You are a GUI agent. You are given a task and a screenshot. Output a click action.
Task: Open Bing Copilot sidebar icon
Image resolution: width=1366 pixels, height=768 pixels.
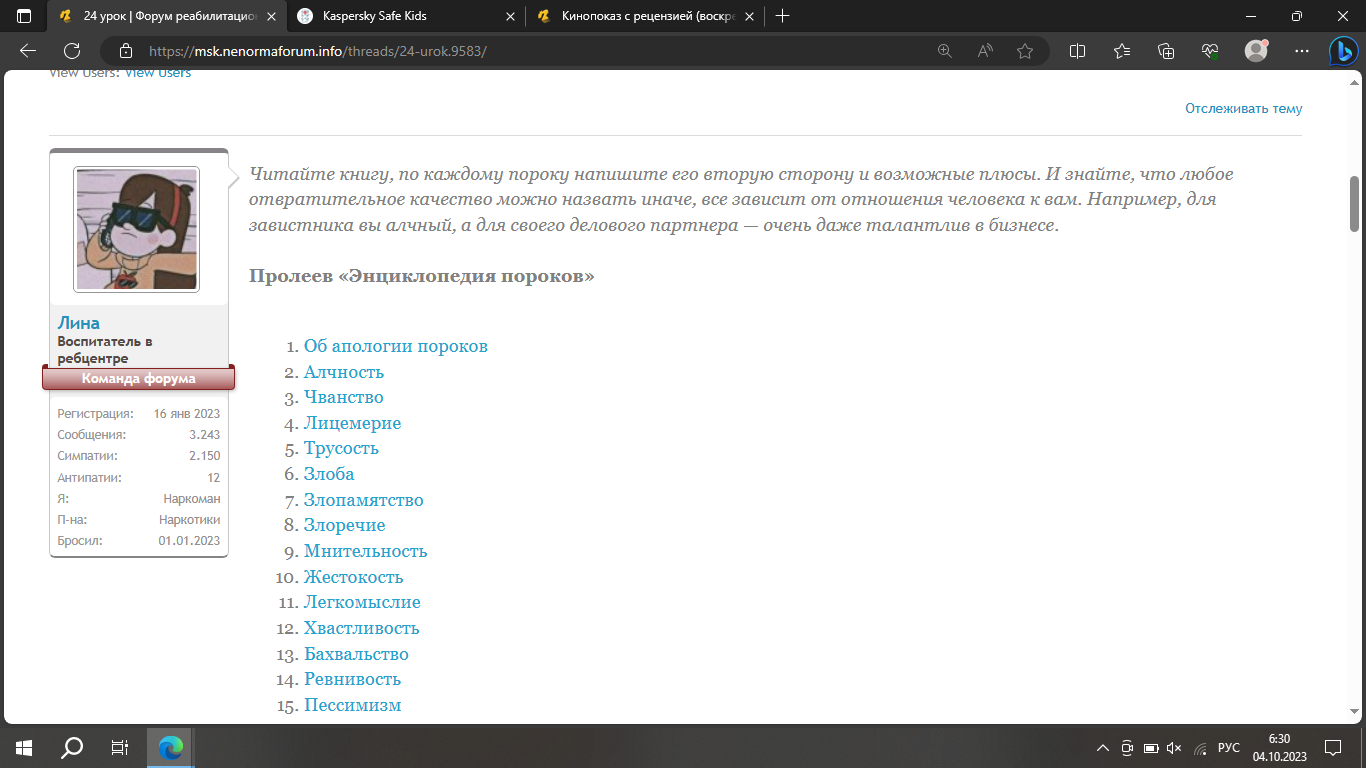(1341, 51)
